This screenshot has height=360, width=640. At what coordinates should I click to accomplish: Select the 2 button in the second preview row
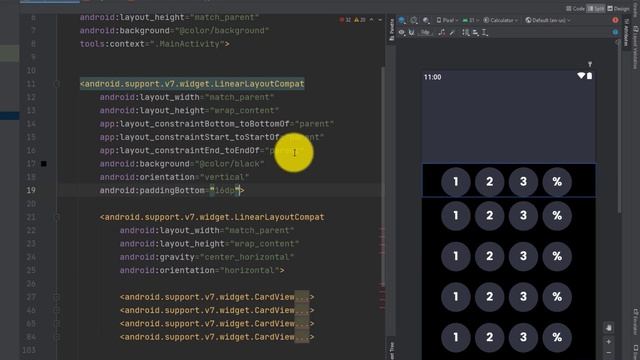pyautogui.click(x=489, y=216)
